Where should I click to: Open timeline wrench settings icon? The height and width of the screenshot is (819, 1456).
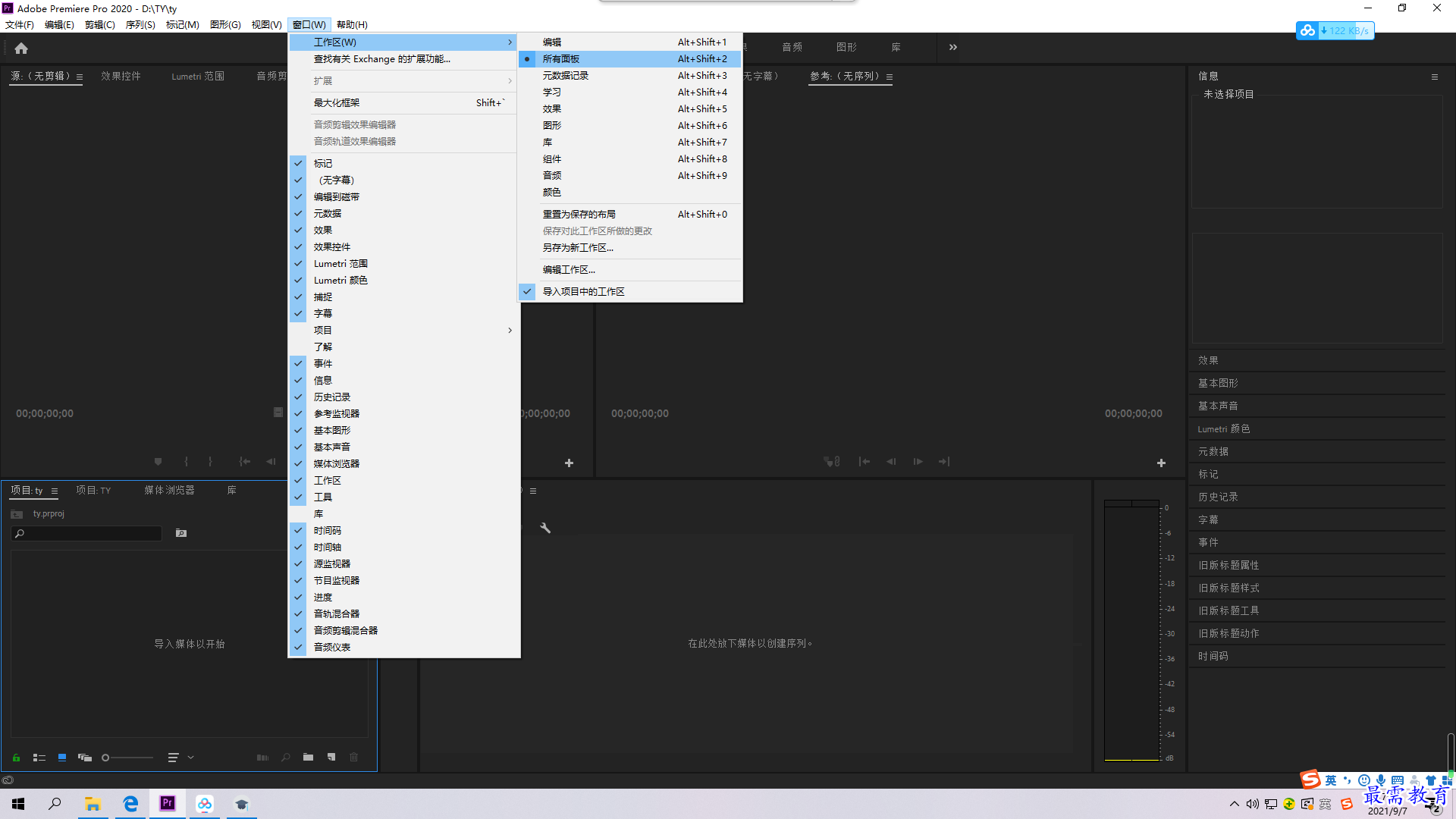(545, 528)
